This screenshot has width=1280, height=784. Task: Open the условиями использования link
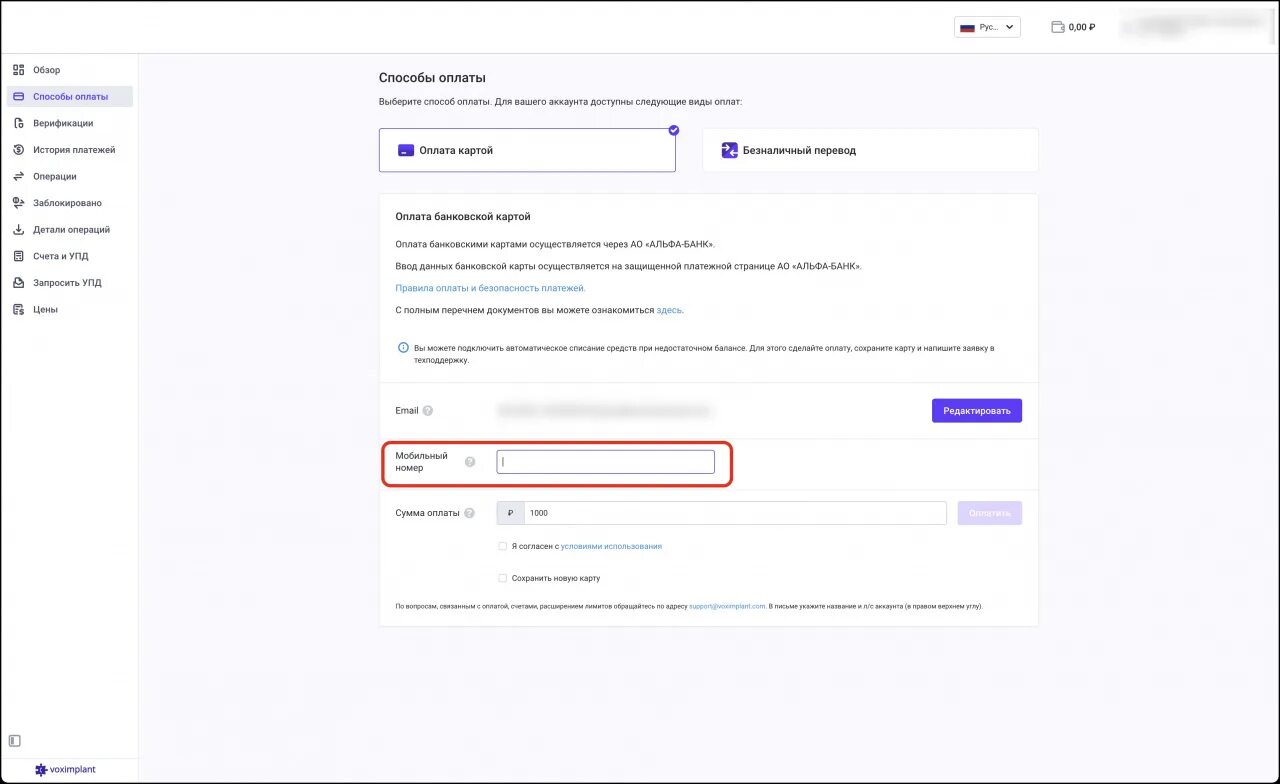pos(611,546)
